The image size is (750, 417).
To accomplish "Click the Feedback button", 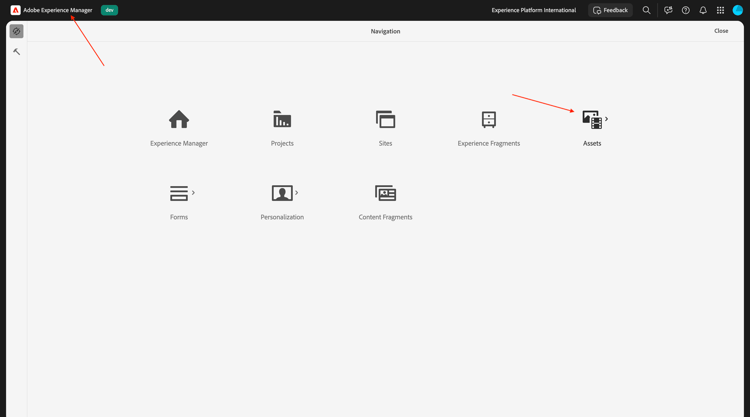I will pyautogui.click(x=610, y=10).
